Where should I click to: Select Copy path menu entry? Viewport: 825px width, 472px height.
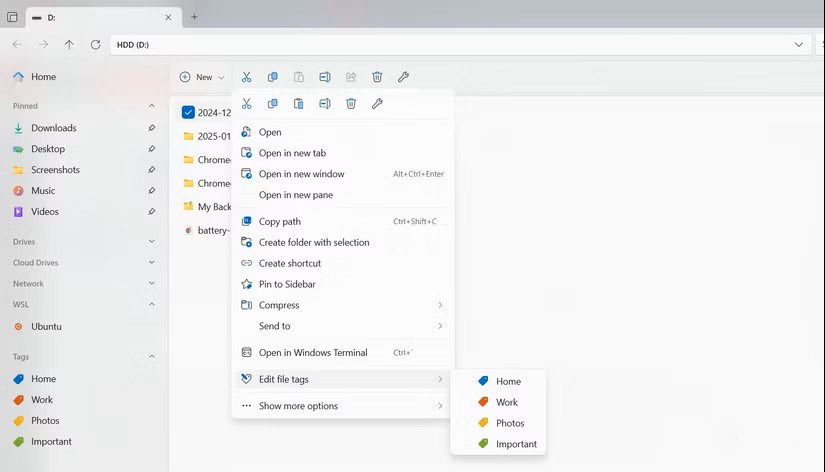(343, 222)
